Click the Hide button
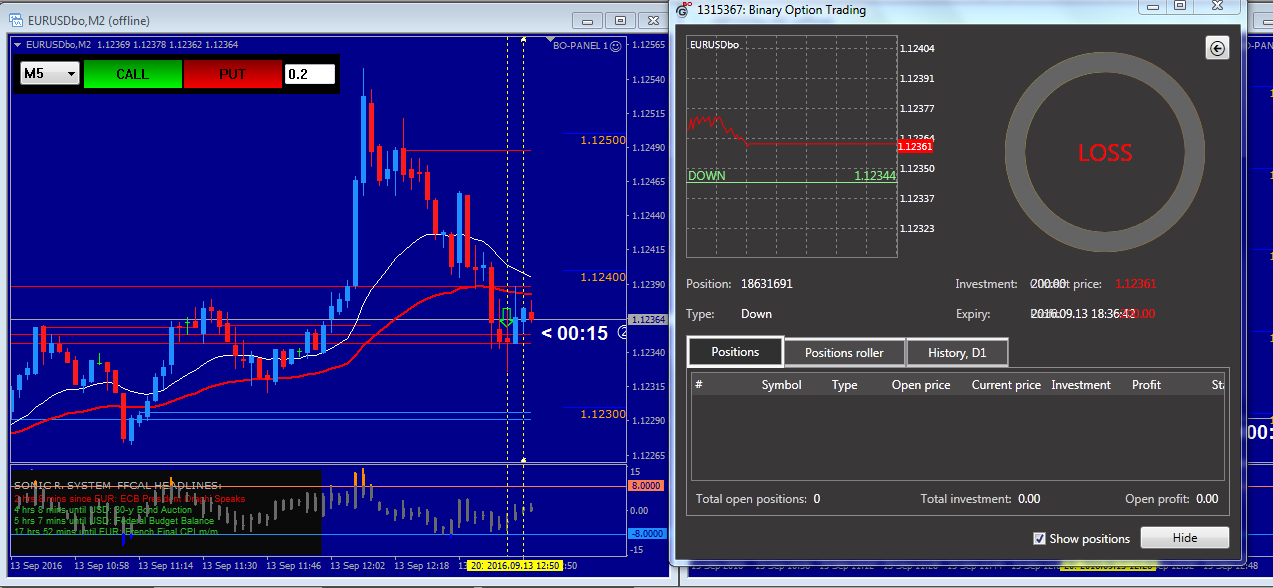Image resolution: width=1273 pixels, height=588 pixels. point(1185,538)
